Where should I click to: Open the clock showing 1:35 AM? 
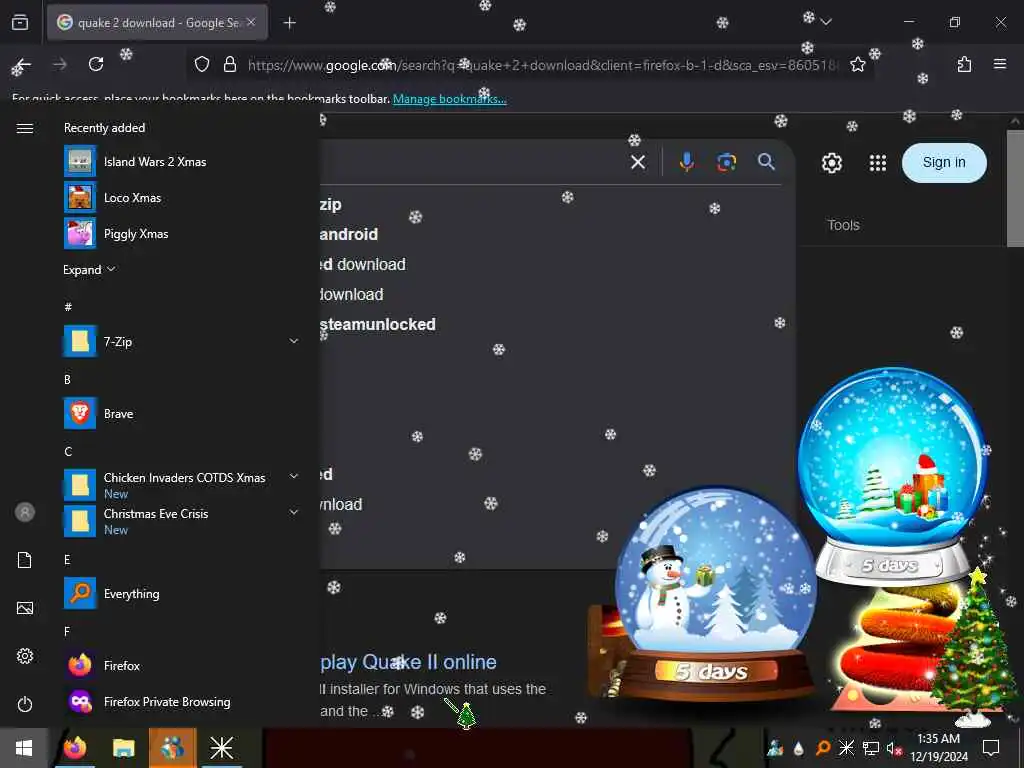[938, 748]
